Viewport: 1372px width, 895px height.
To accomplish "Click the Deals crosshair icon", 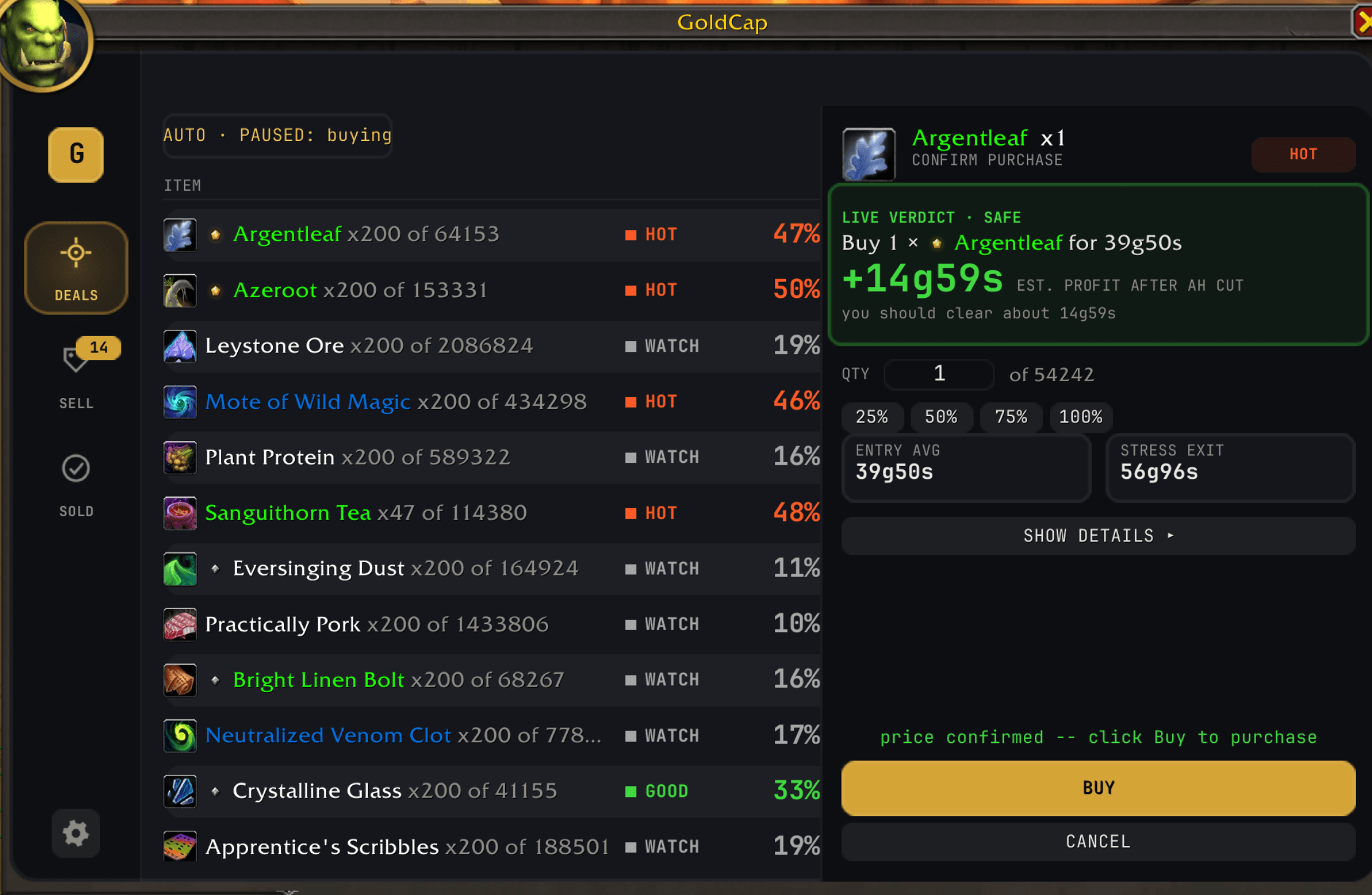I will (76, 253).
